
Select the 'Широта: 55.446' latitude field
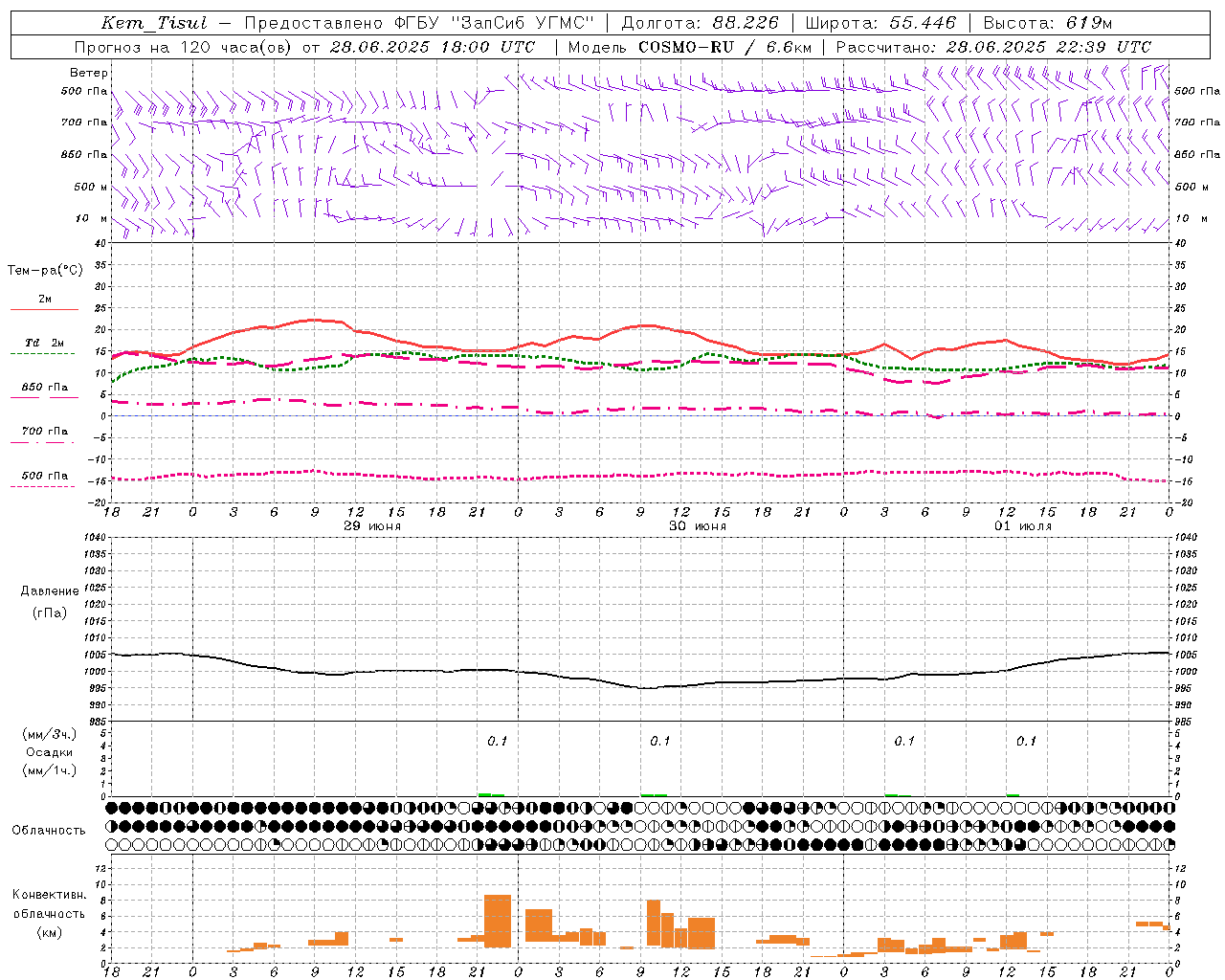pyautogui.click(x=880, y=23)
